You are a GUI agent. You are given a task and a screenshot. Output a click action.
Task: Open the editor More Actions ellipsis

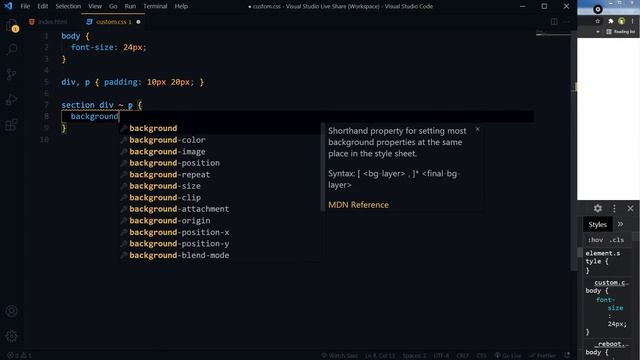click(566, 22)
